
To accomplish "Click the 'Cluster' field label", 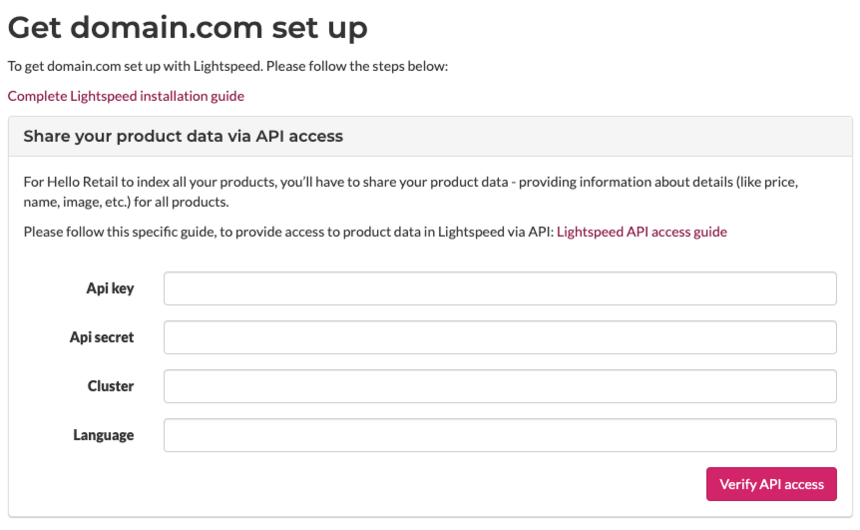I will click(111, 386).
